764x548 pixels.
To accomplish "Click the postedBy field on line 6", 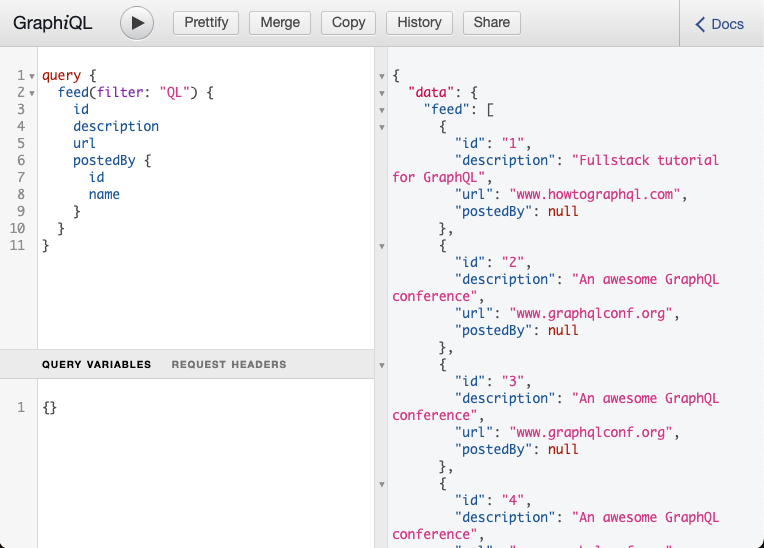I will pos(104,160).
